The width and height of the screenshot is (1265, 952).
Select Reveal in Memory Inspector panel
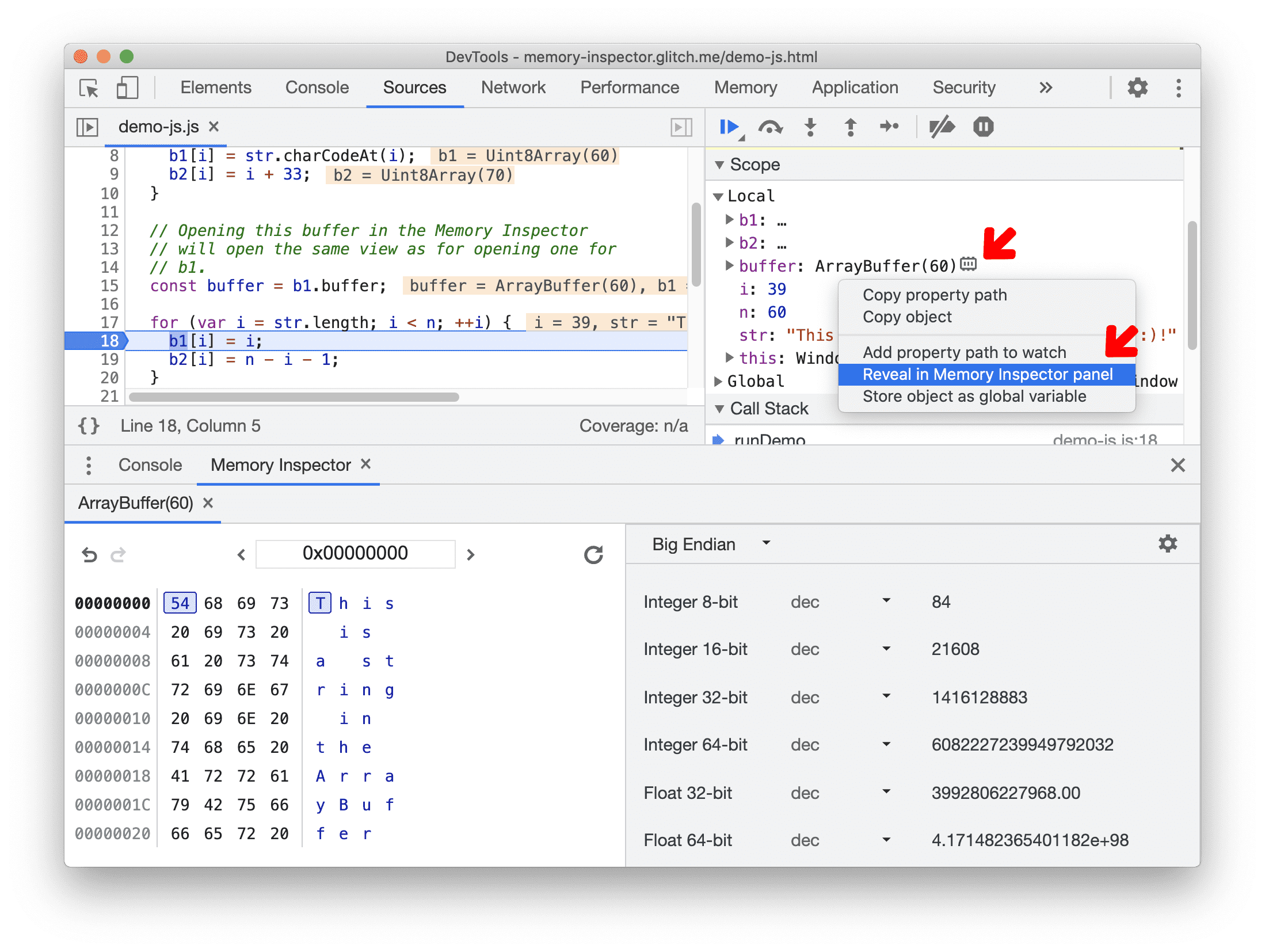988,374
